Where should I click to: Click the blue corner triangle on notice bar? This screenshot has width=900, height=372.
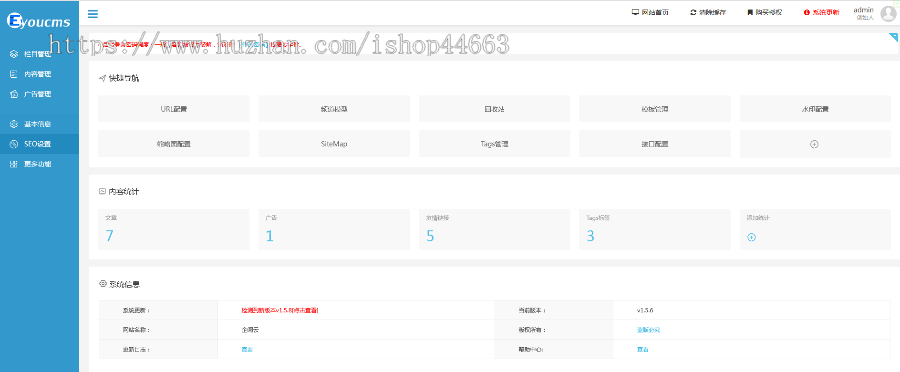(894, 37)
